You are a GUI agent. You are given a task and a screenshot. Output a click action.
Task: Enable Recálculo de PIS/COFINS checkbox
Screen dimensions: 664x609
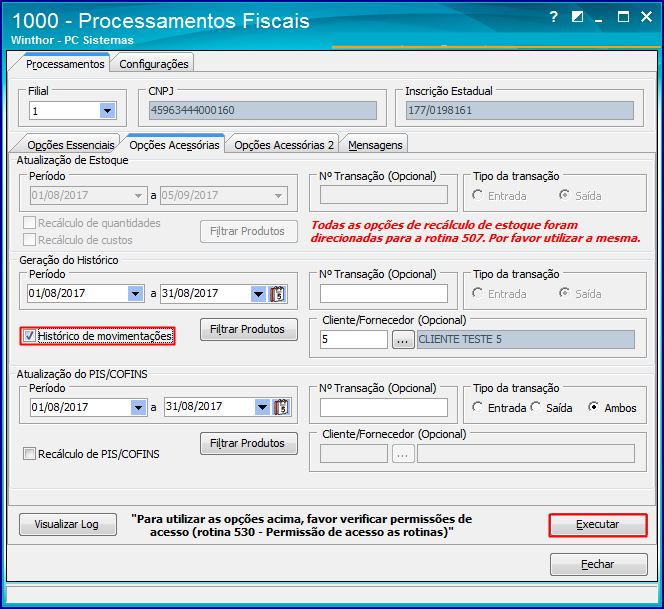coord(29,454)
